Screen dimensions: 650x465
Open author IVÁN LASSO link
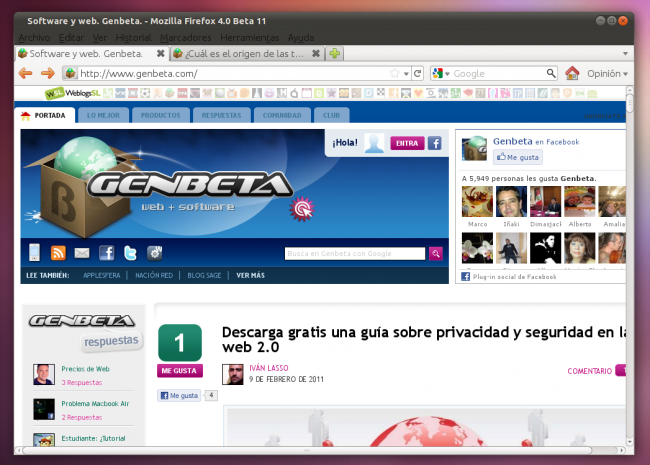pyautogui.click(x=269, y=368)
